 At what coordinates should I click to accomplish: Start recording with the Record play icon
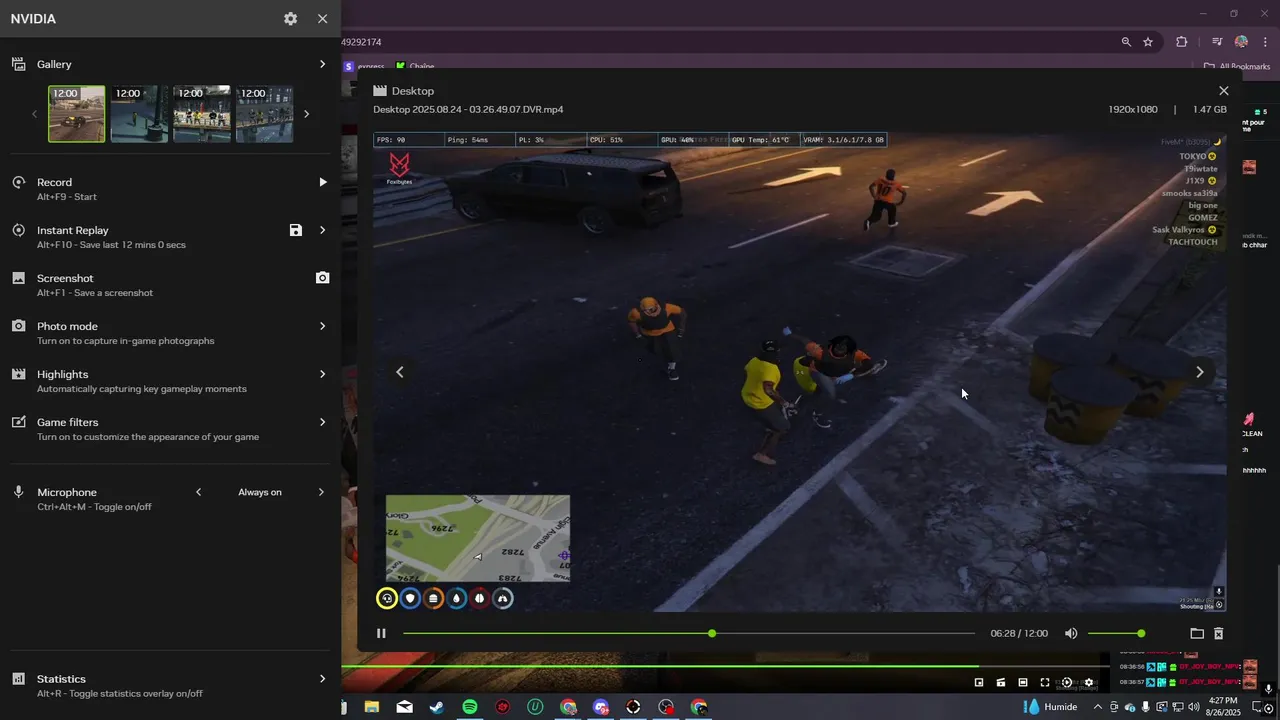click(x=322, y=182)
